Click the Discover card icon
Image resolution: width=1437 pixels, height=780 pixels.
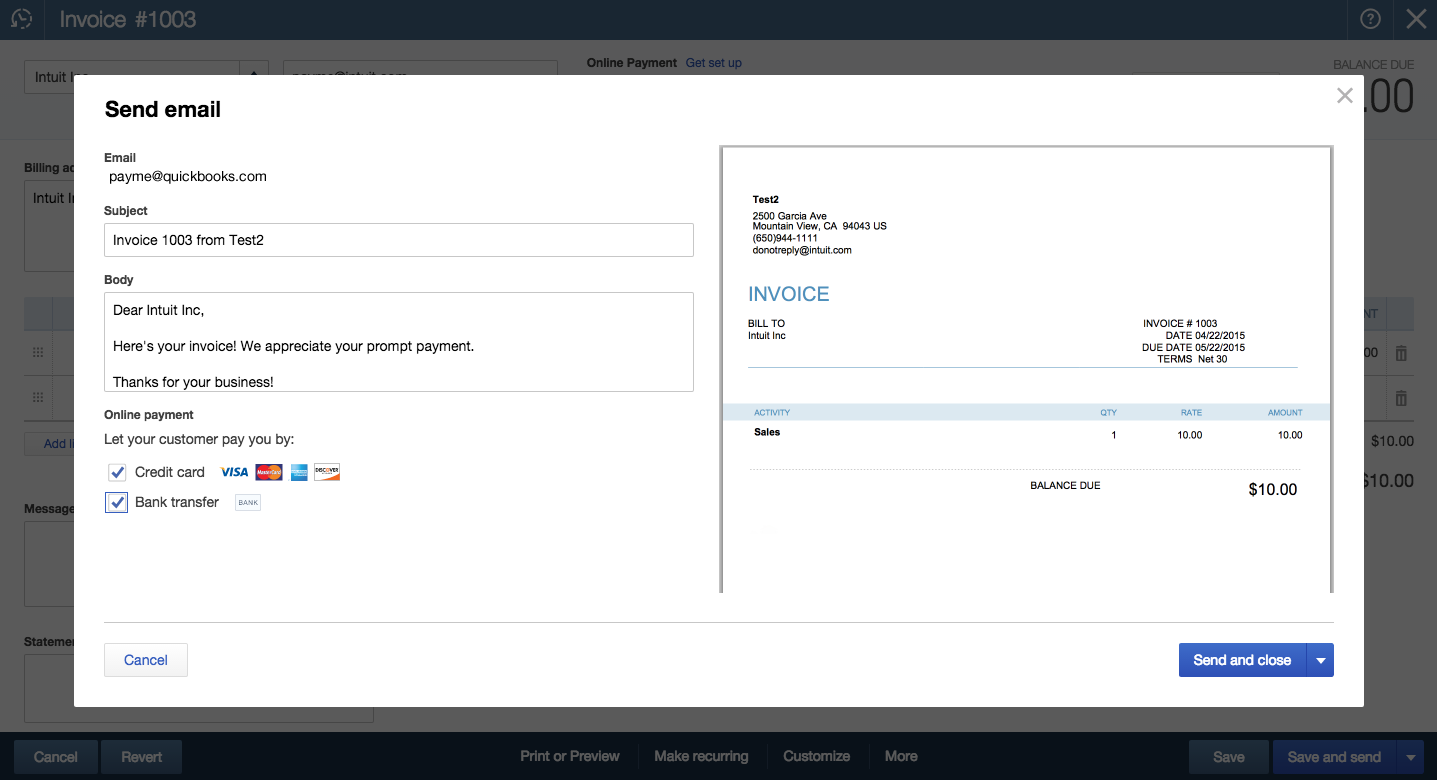pyautogui.click(x=327, y=472)
